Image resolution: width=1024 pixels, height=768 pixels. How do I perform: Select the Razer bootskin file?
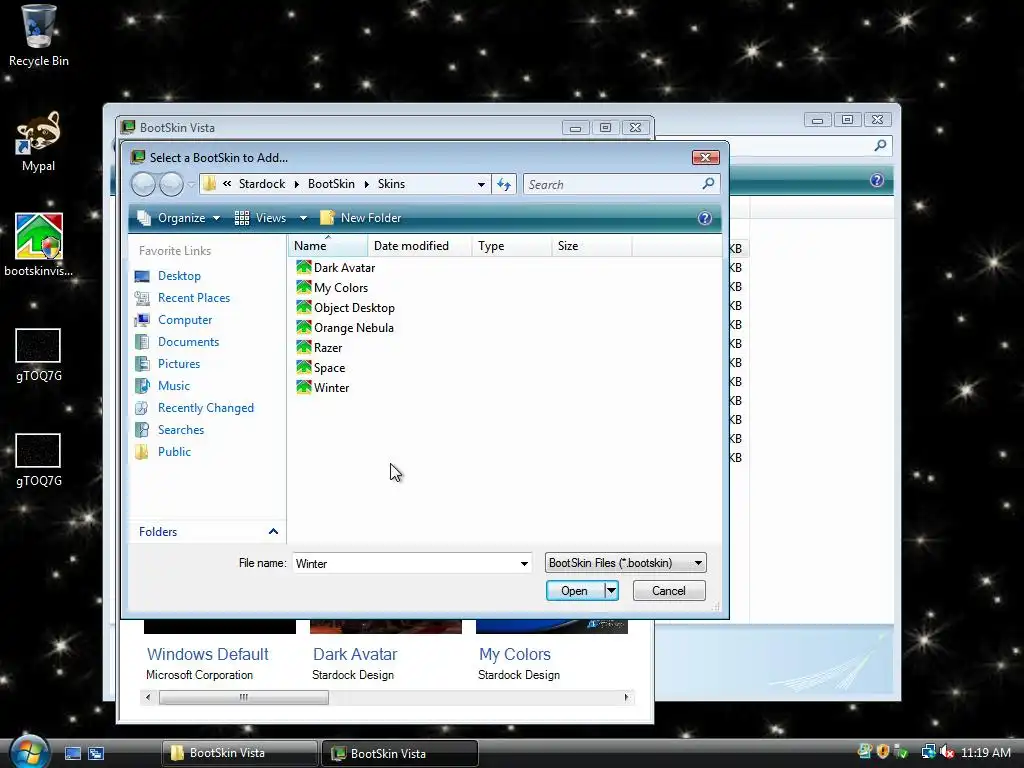pos(319,347)
